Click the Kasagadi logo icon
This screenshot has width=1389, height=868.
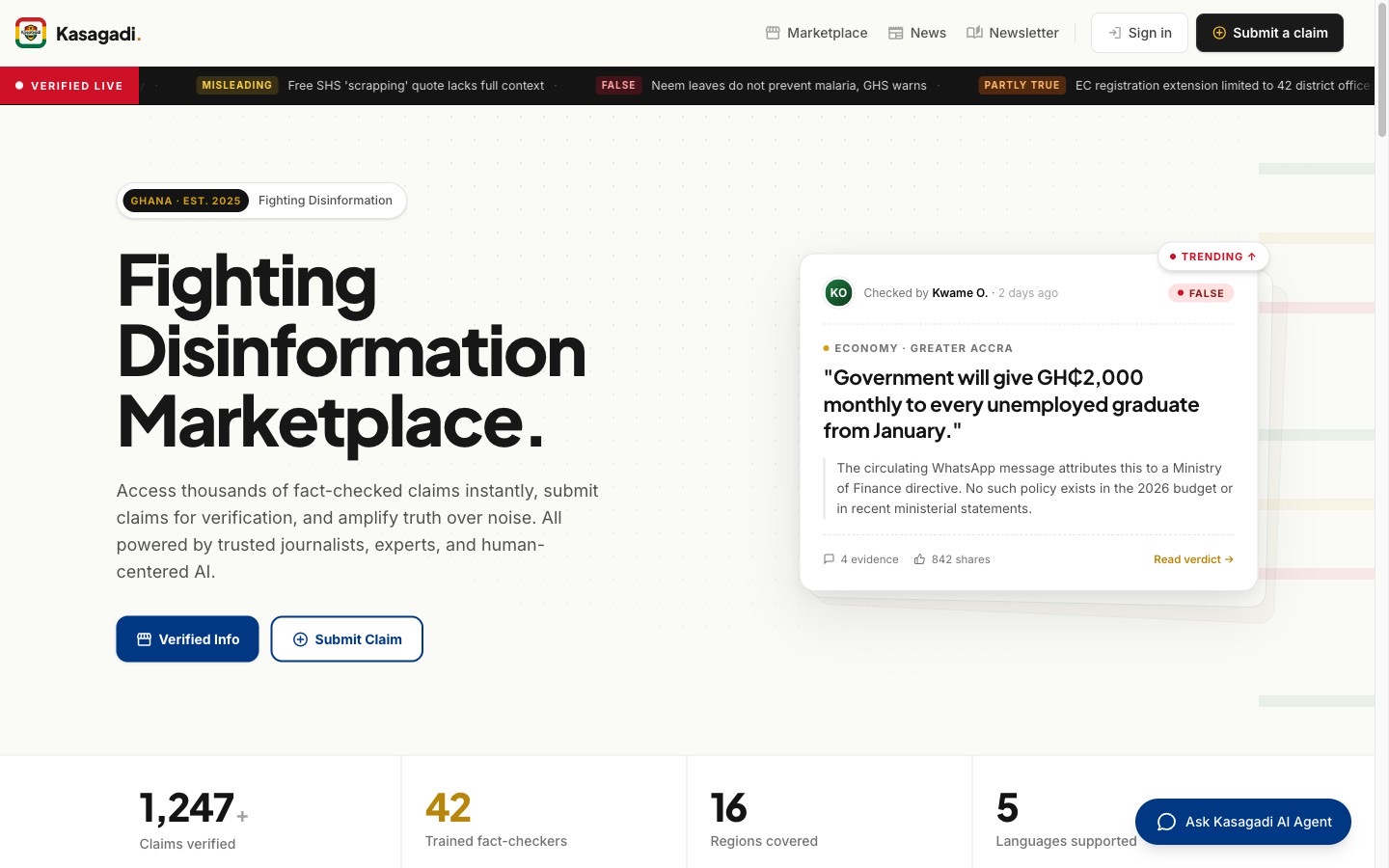point(31,33)
